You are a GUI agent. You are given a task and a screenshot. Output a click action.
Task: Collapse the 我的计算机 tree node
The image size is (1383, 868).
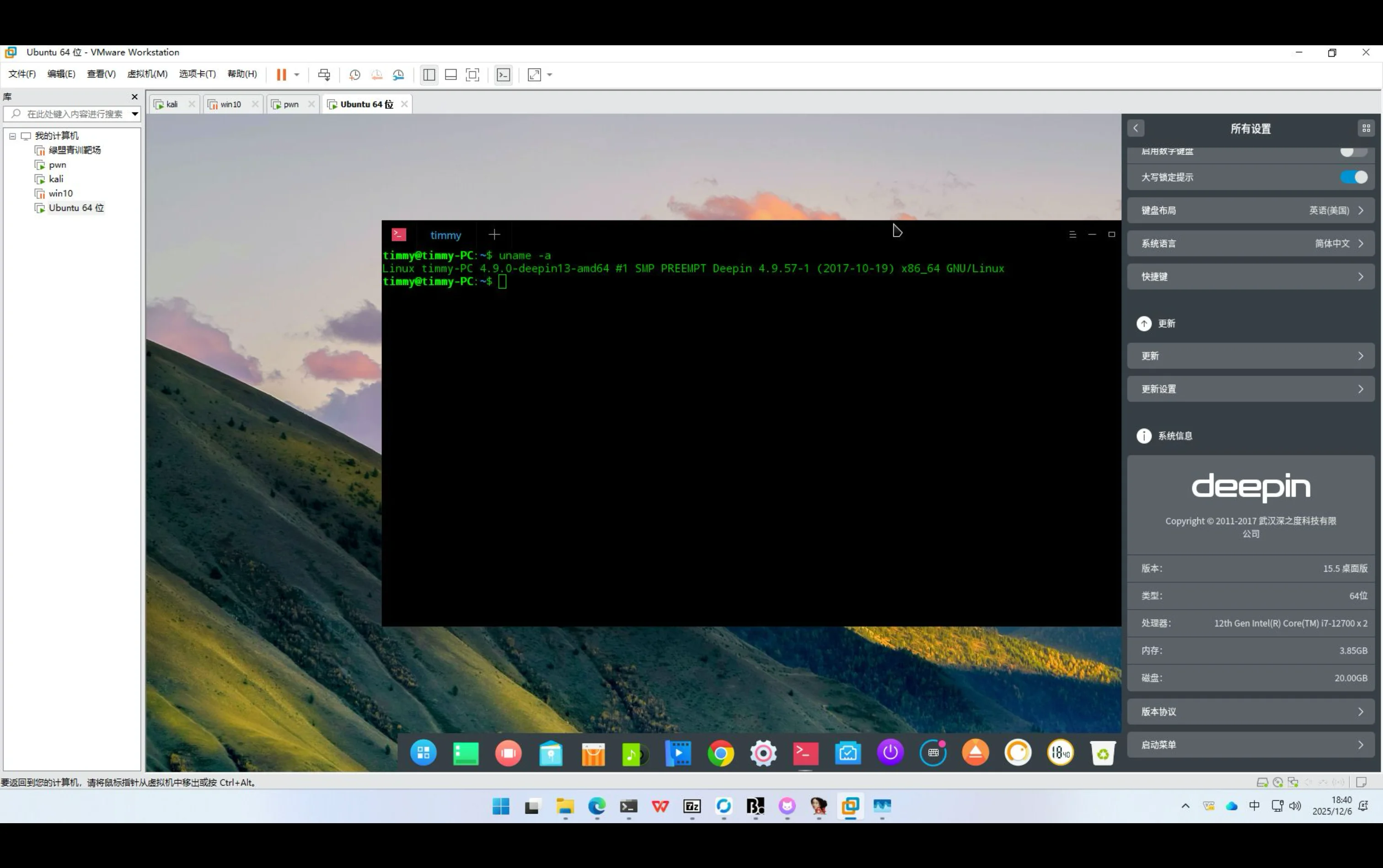point(13,136)
